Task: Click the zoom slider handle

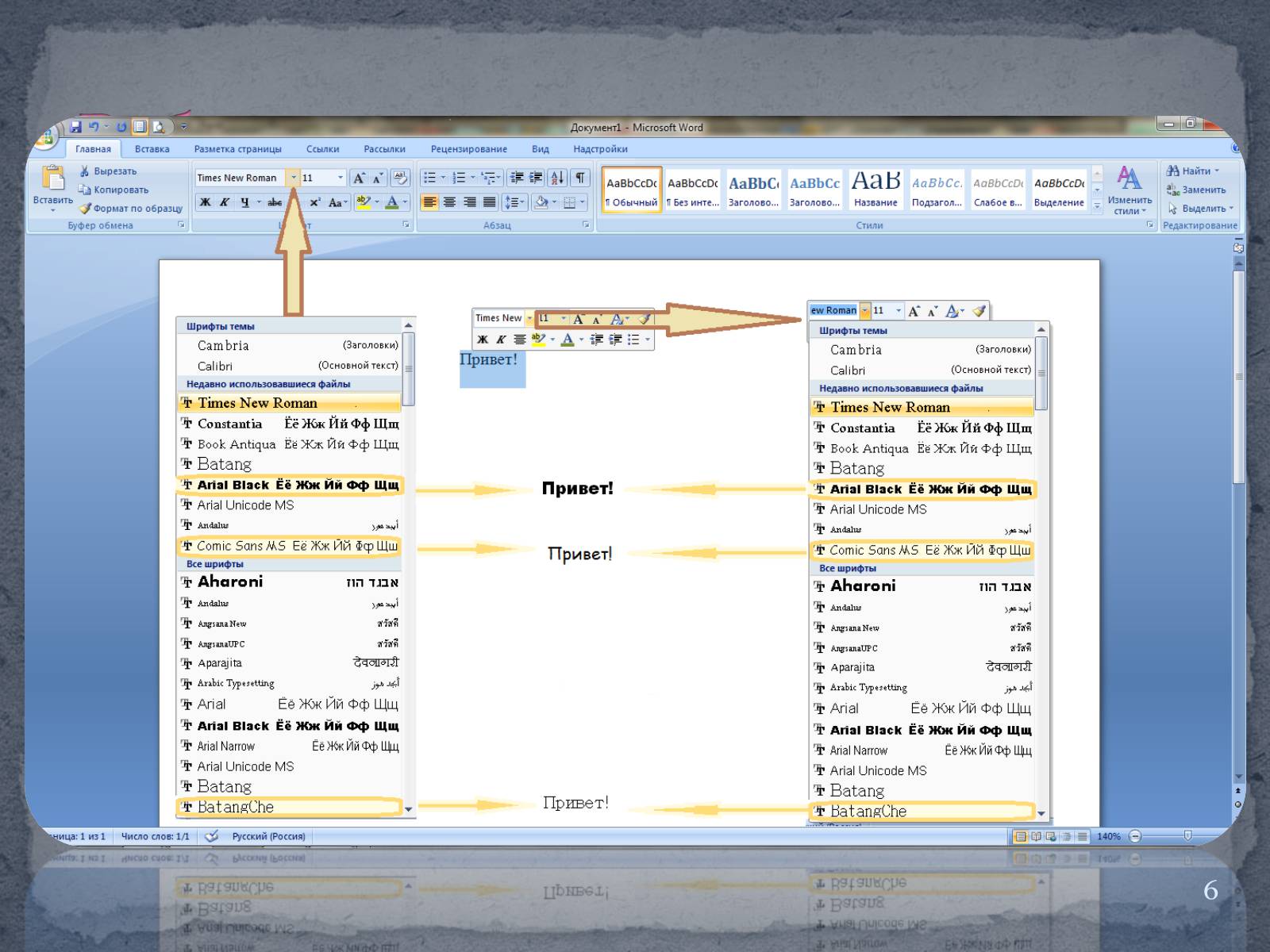Action: (1187, 835)
